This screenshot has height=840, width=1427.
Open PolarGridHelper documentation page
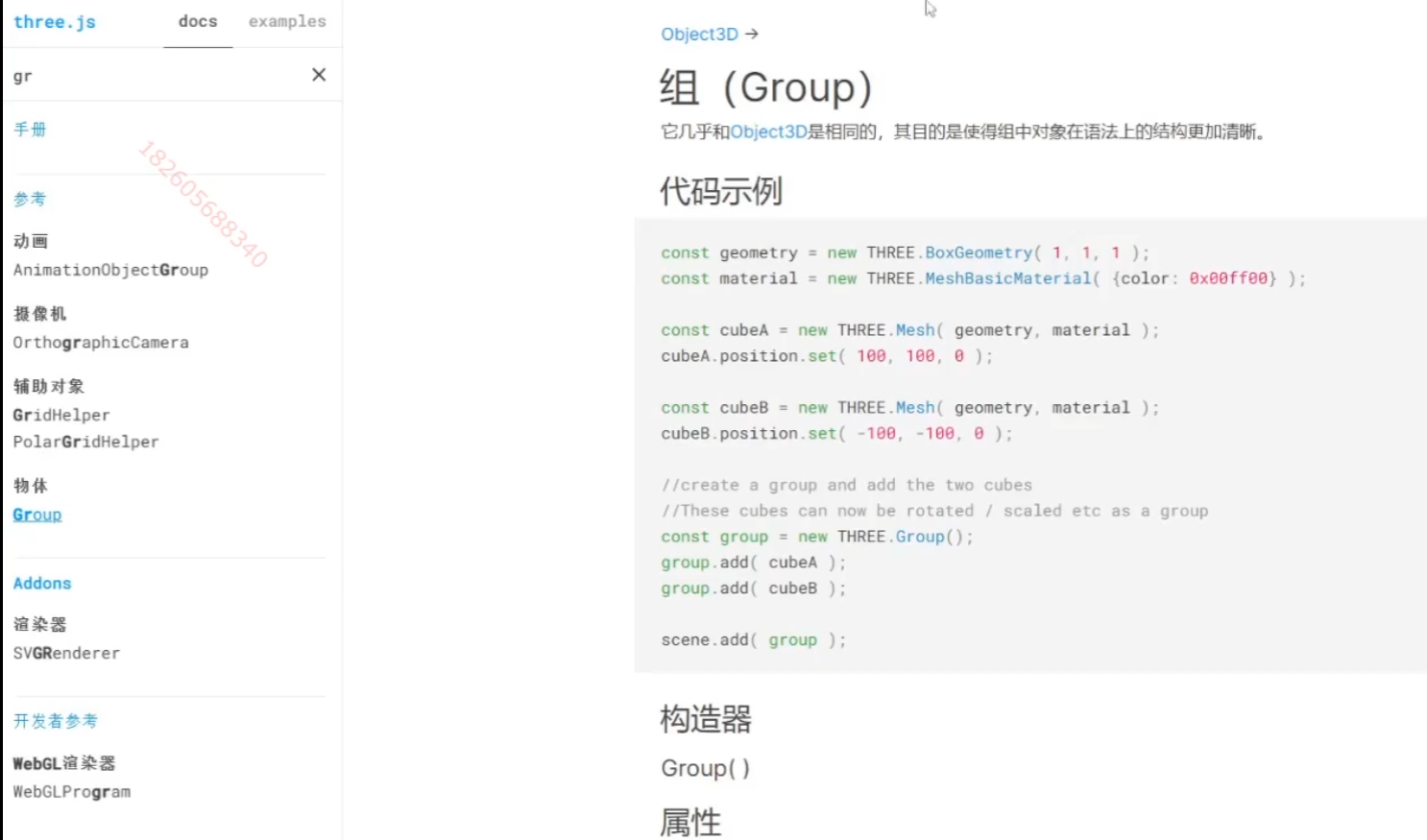[x=85, y=442]
